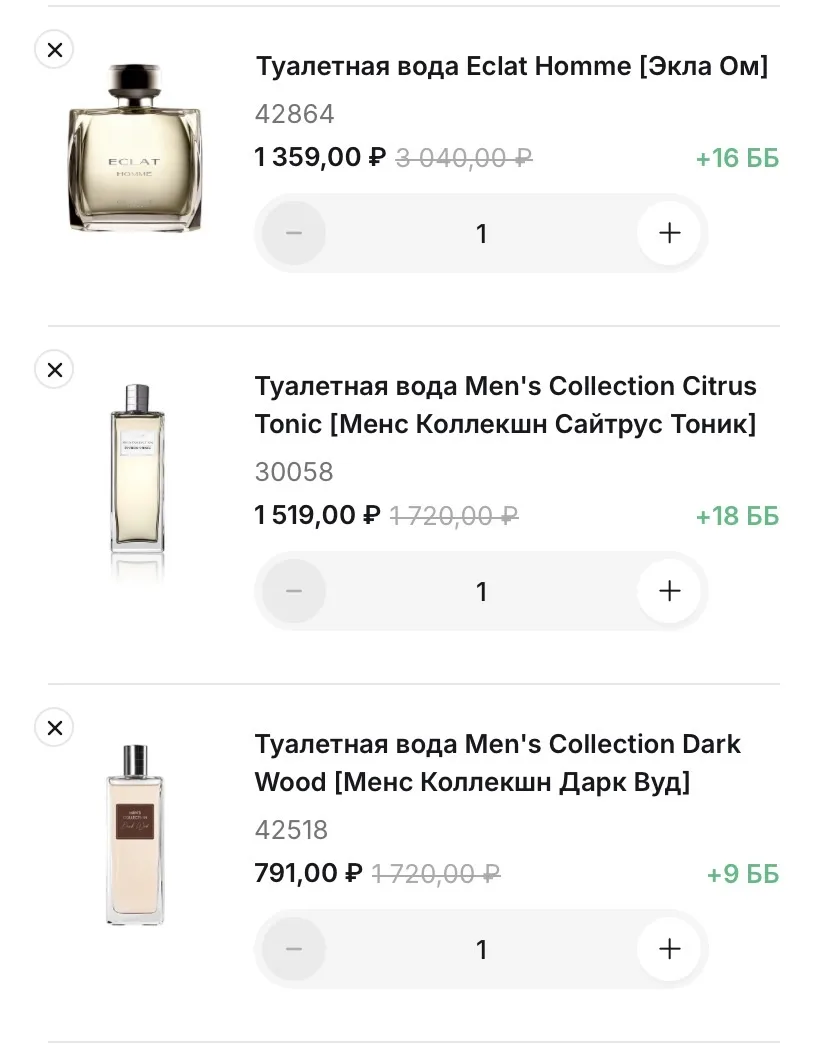Tap the Dark Wood quantity number field
Image resolution: width=828 pixels, height=1047 pixels.
(x=481, y=950)
